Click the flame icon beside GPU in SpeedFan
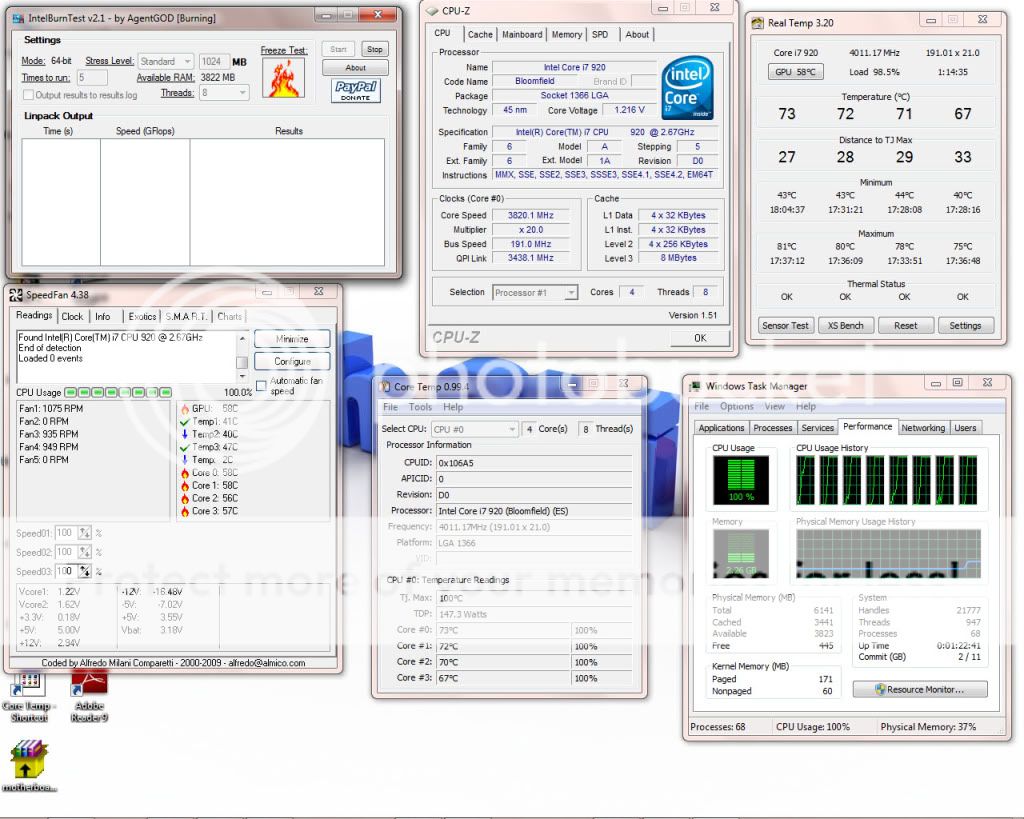Viewport: 1024px width, 819px height. [185, 408]
